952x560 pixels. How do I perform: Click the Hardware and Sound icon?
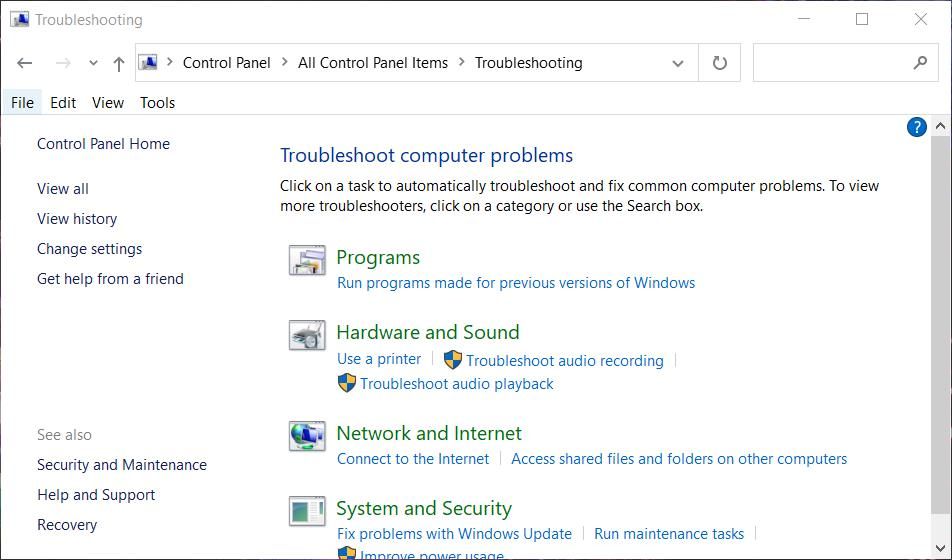307,335
